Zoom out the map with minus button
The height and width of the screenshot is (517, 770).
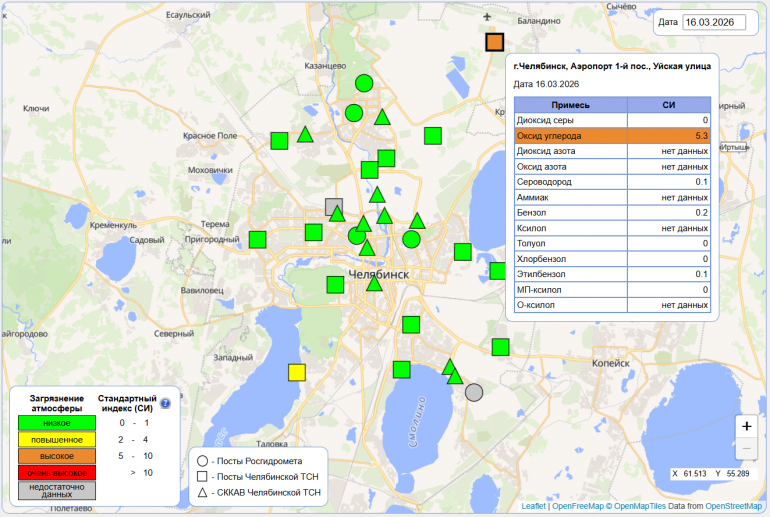746,449
